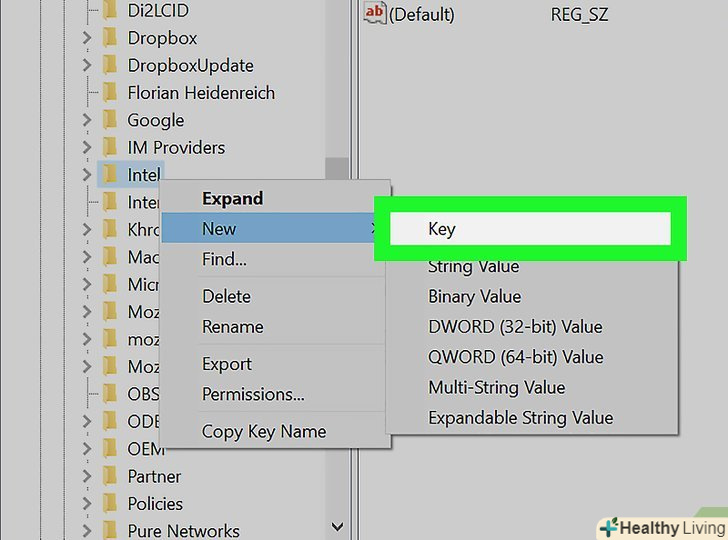Expand the IM Providers key
This screenshot has width=728, height=540.
tap(87, 147)
